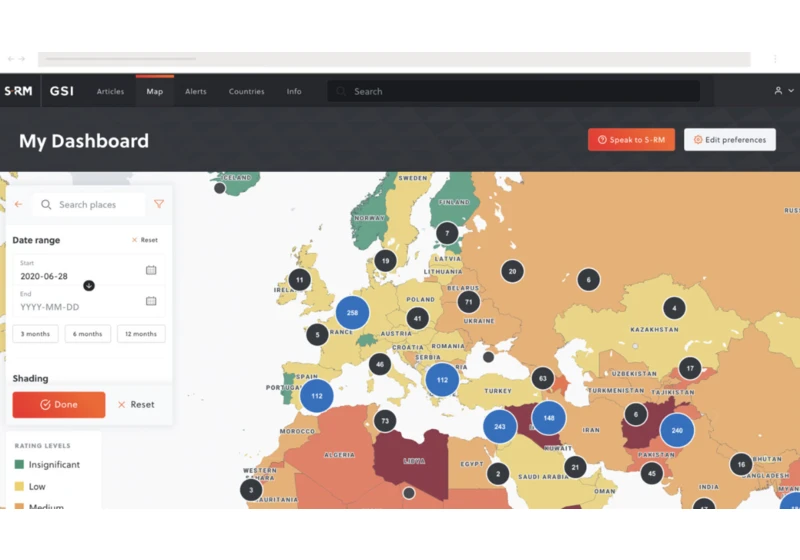Focus the top Search bar
This screenshot has width=800, height=560.
coord(513,91)
